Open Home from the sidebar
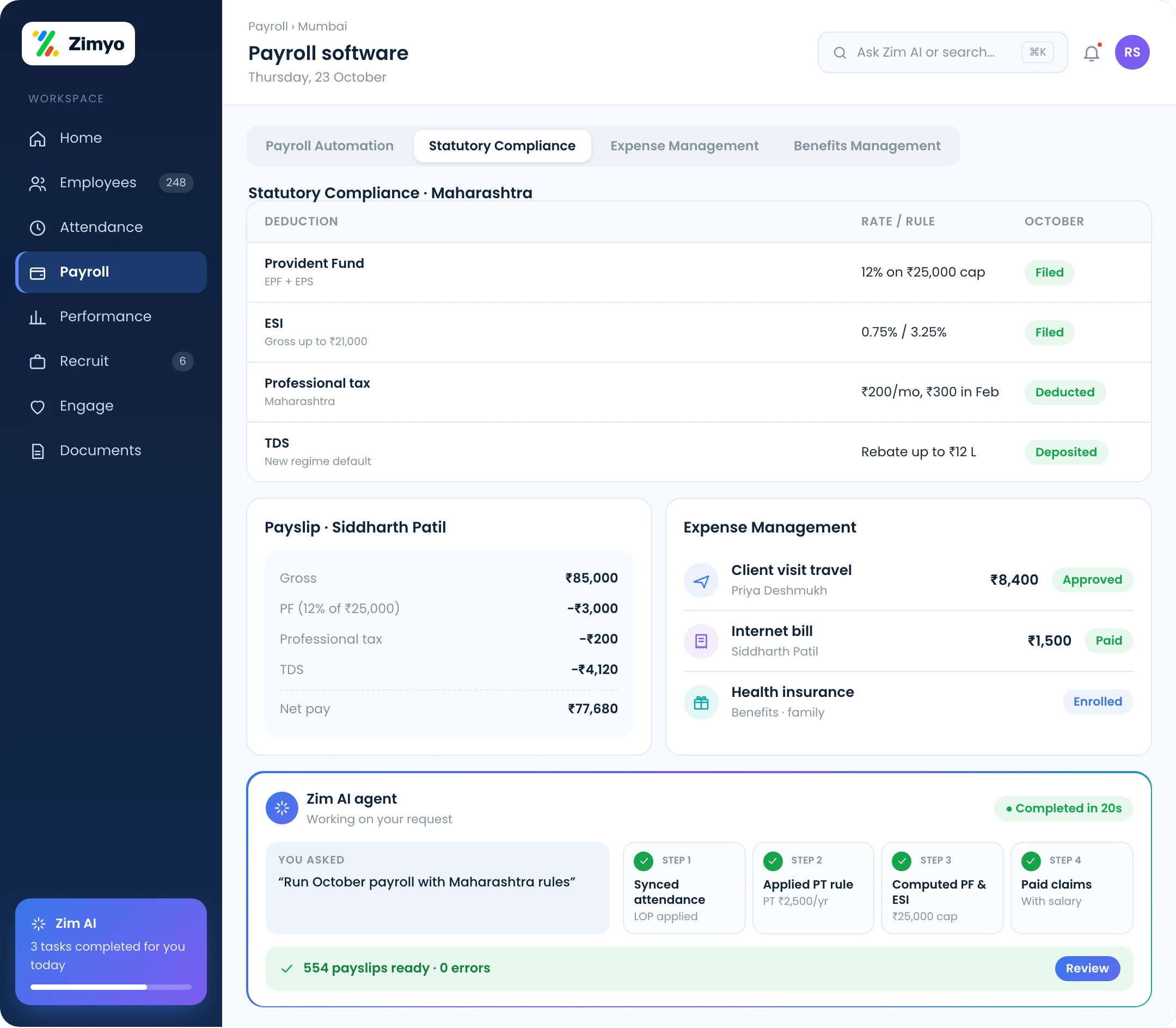This screenshot has width=1176, height=1028. [111, 138]
